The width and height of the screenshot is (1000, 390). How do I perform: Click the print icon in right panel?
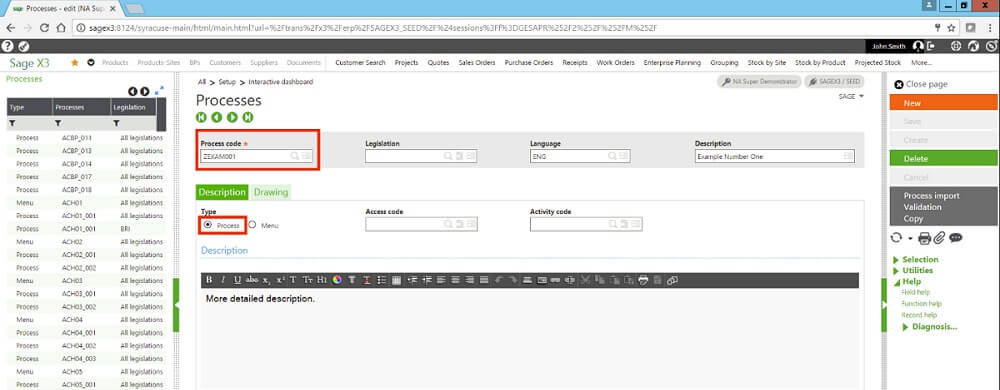pos(924,238)
